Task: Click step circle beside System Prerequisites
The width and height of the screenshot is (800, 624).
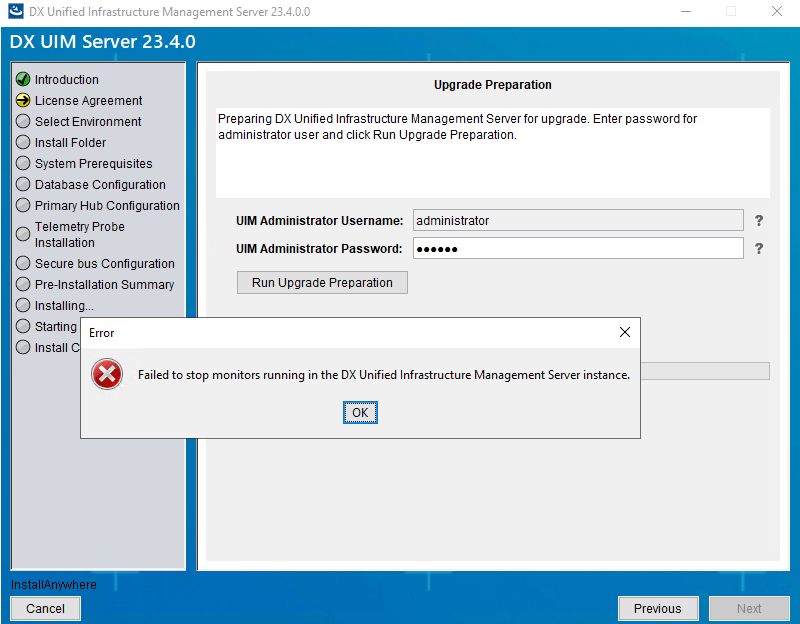Action: tap(23, 163)
